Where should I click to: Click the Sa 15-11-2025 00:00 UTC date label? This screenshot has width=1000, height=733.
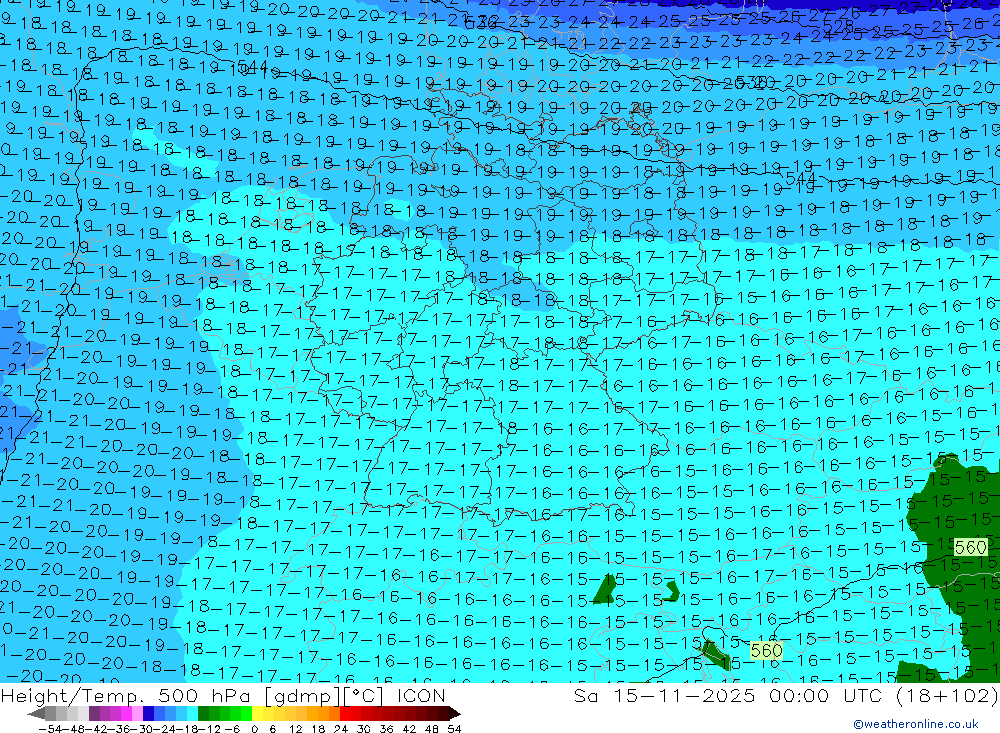[727, 695]
